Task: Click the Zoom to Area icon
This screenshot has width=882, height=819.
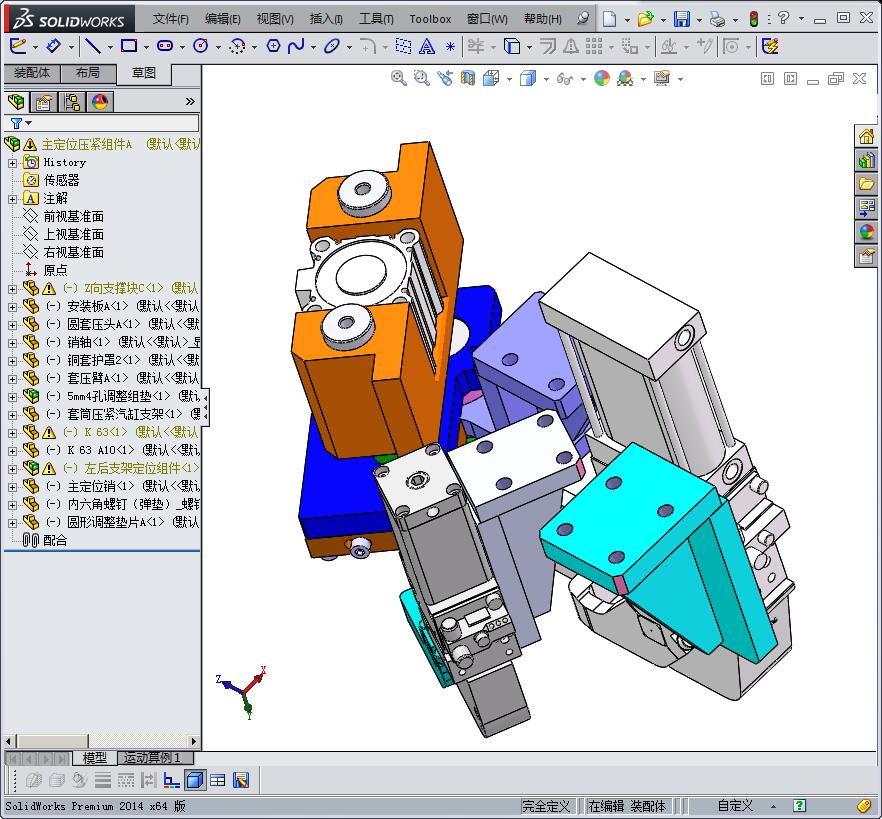Action: pyautogui.click(x=421, y=78)
